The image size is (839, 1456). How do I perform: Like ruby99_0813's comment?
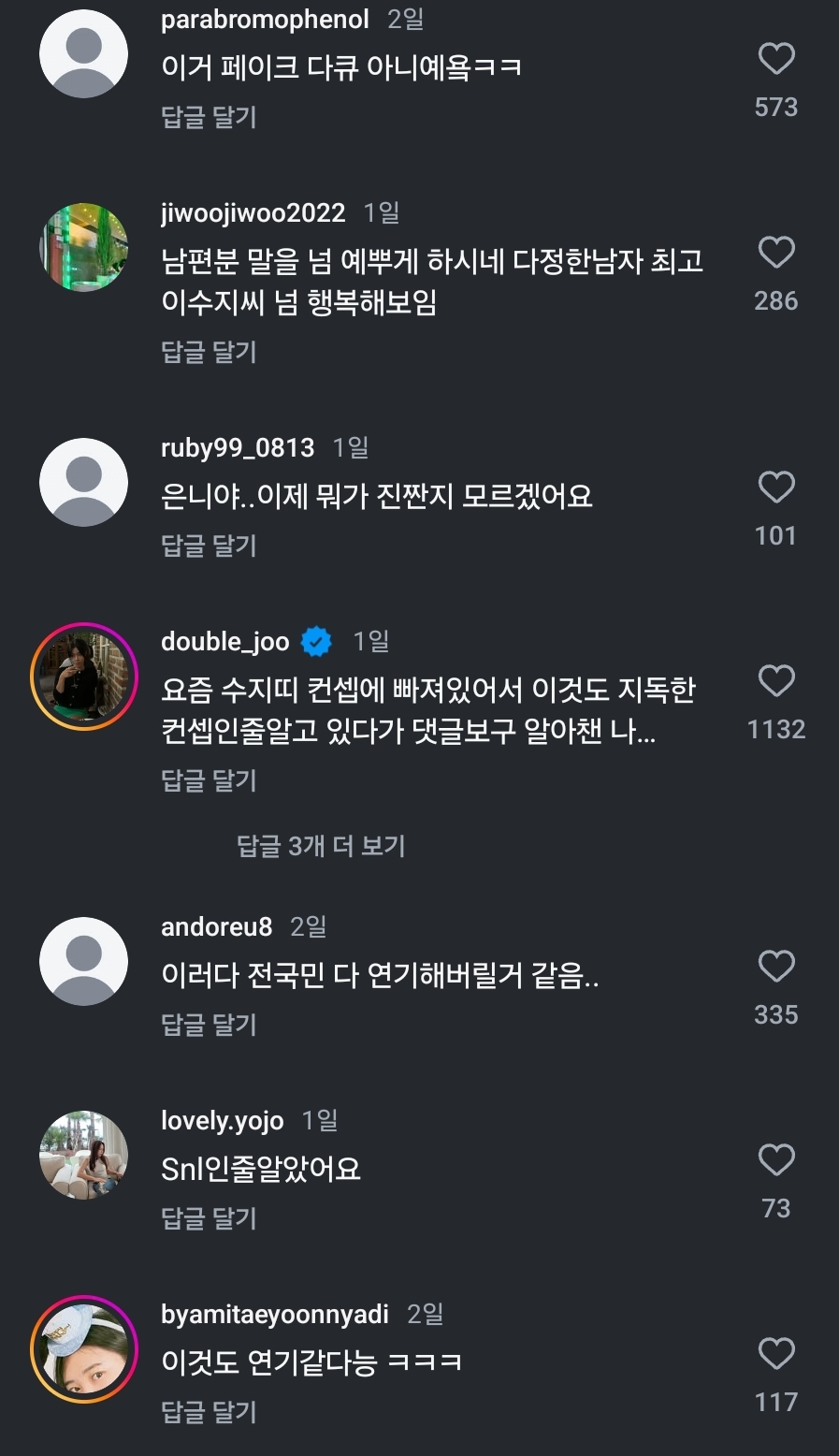[x=775, y=488]
